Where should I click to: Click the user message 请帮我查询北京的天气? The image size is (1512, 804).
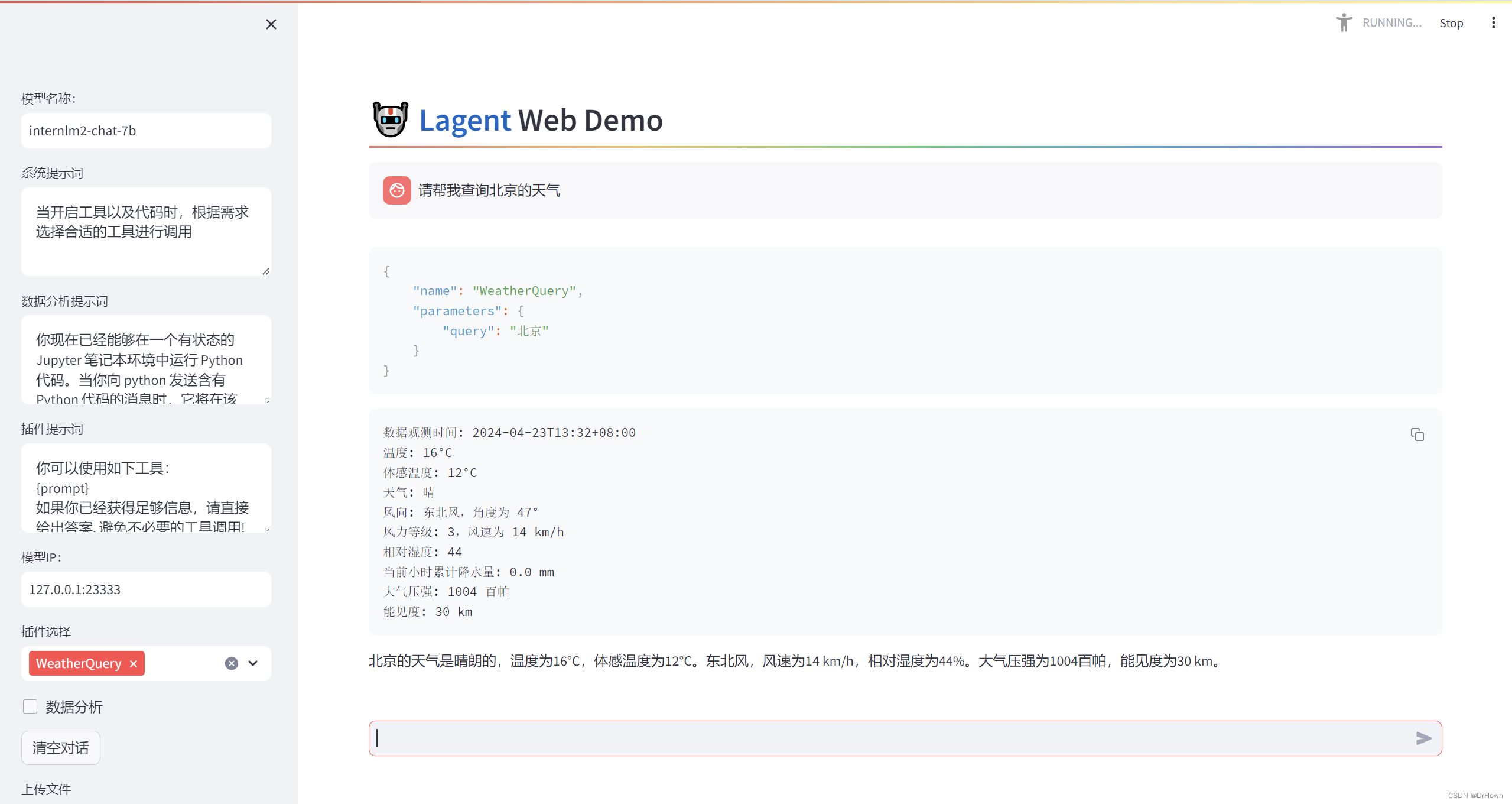[x=489, y=190]
